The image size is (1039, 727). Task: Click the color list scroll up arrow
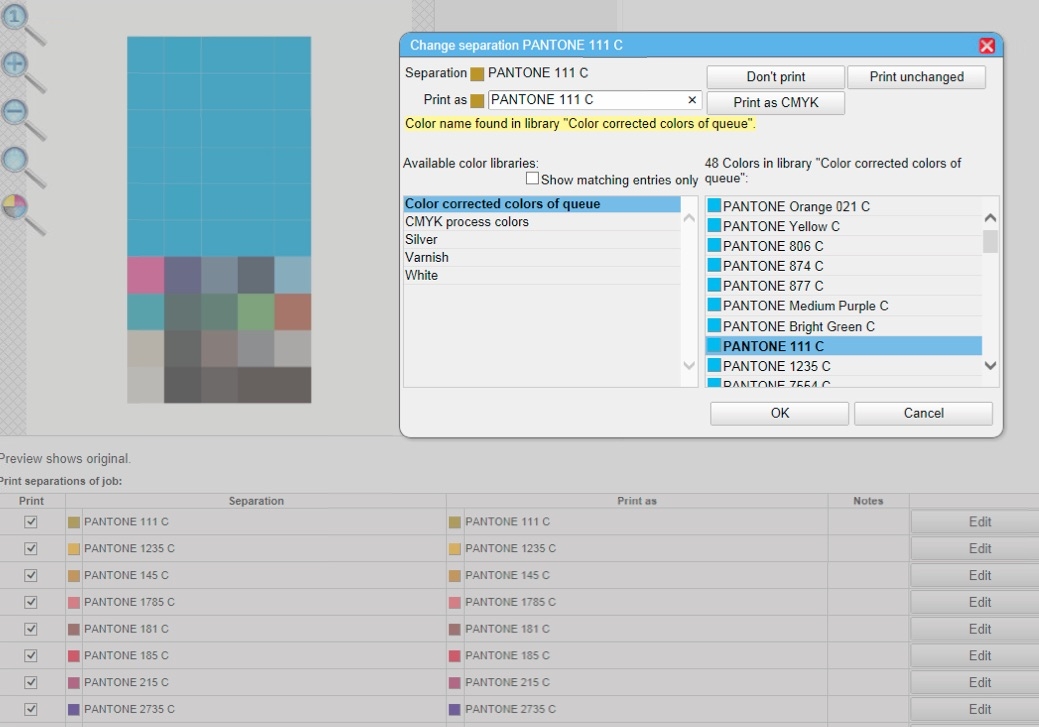coord(990,217)
